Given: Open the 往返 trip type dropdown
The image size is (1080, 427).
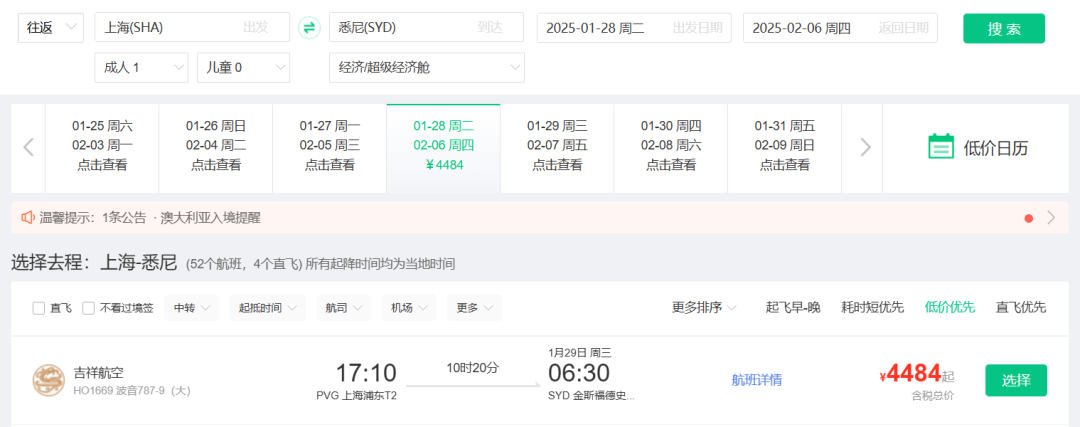Looking at the screenshot, I should coord(51,28).
